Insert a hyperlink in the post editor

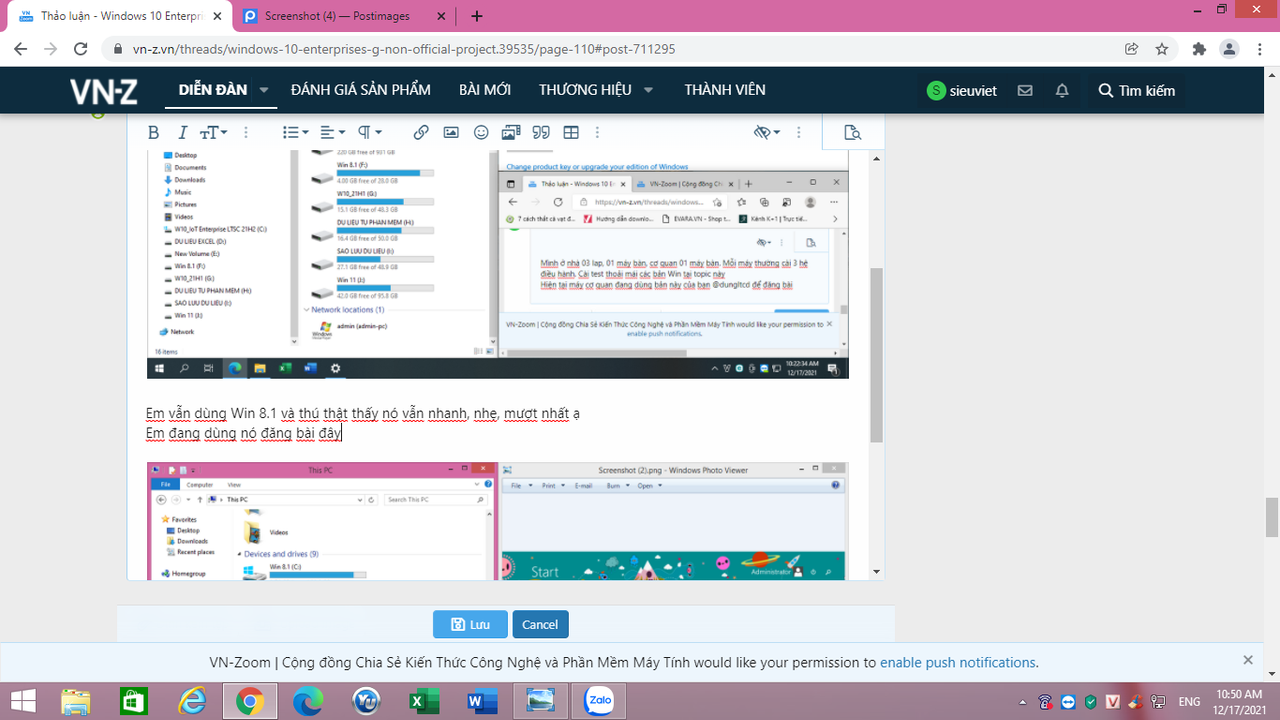click(421, 131)
